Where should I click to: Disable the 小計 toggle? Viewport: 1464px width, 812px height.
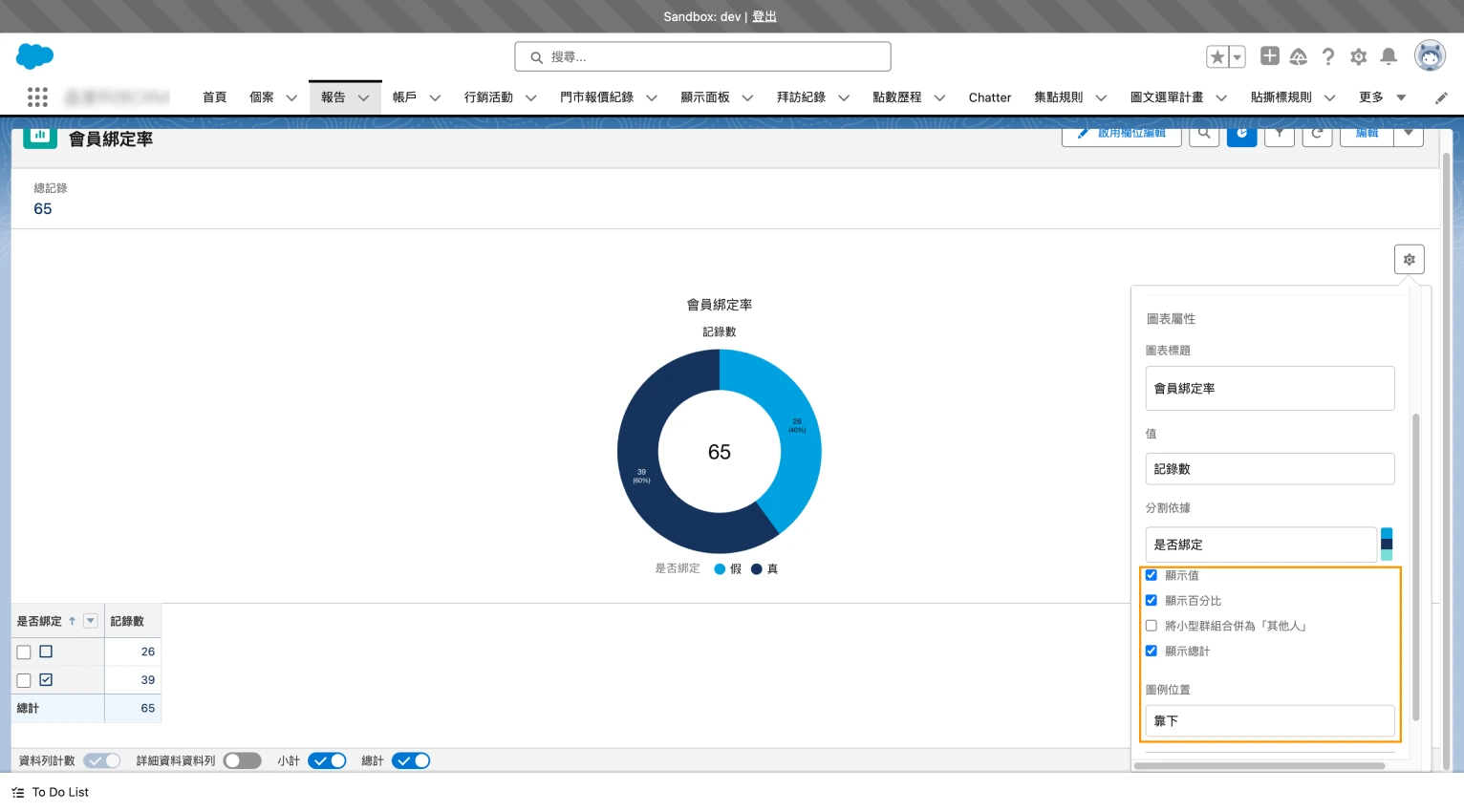coord(327,760)
